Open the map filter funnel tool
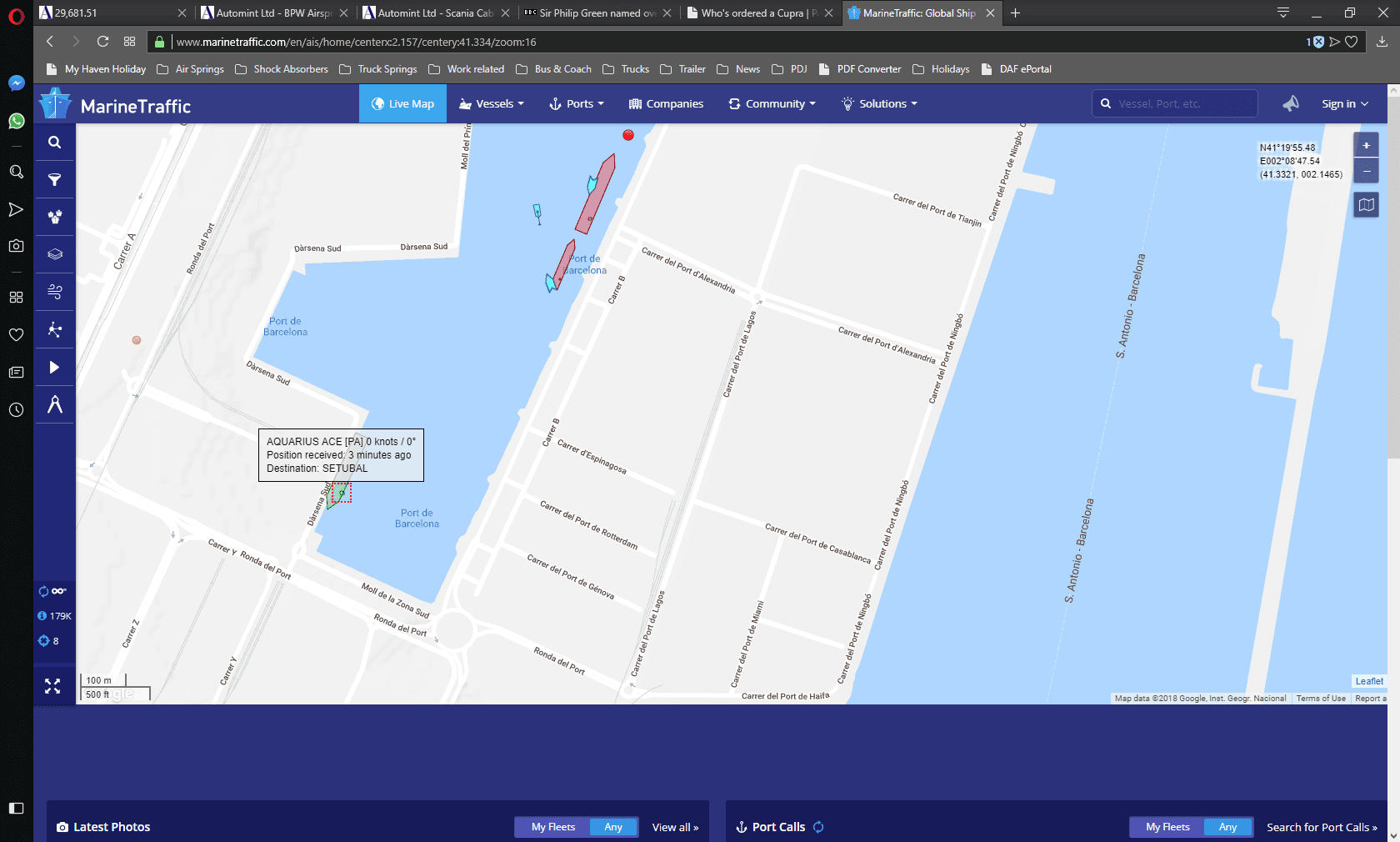Image resolution: width=1400 pixels, height=842 pixels. click(54, 180)
